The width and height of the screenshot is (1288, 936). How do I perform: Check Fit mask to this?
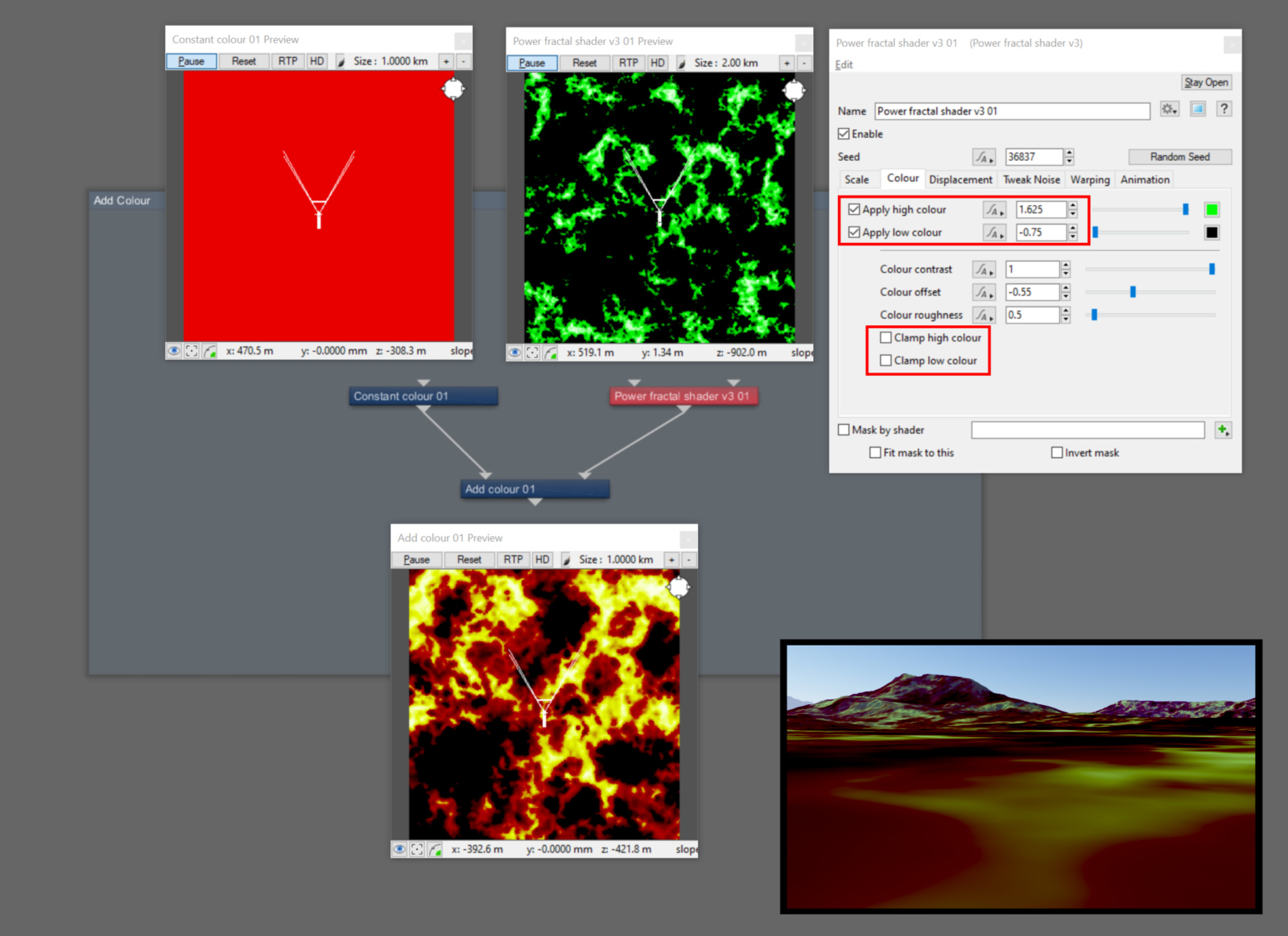[875, 453]
